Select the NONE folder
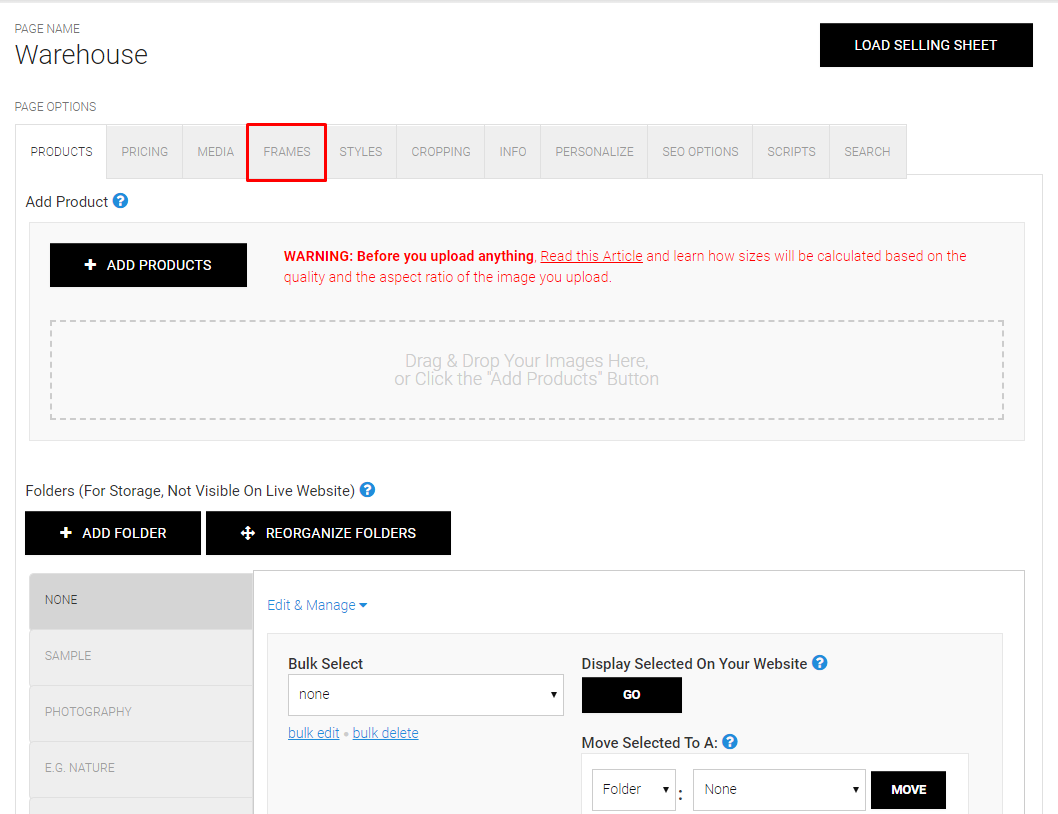The image size is (1058, 814). 141,600
